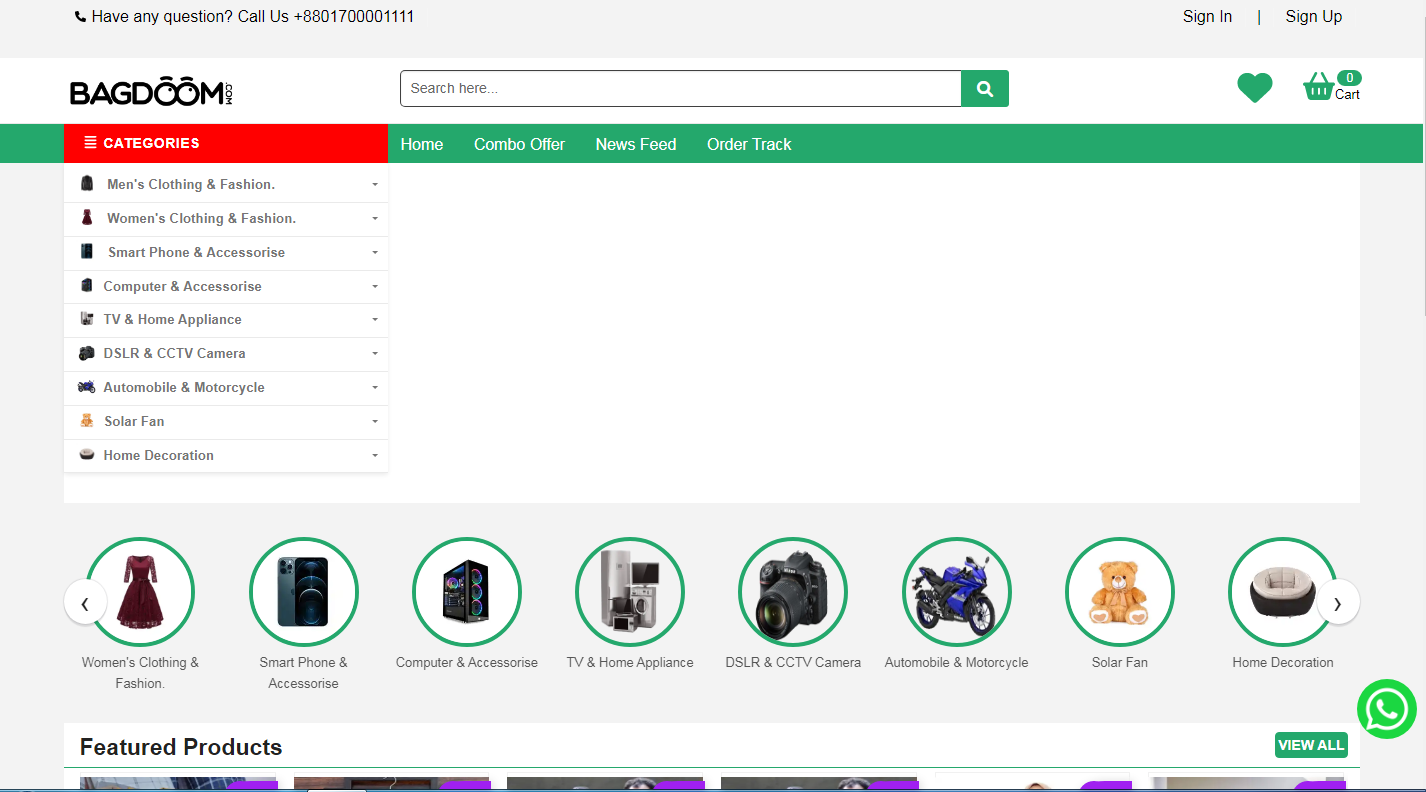Expand TV & Home Appliance dropdown arrow
The height and width of the screenshot is (792, 1426).
coord(375,320)
